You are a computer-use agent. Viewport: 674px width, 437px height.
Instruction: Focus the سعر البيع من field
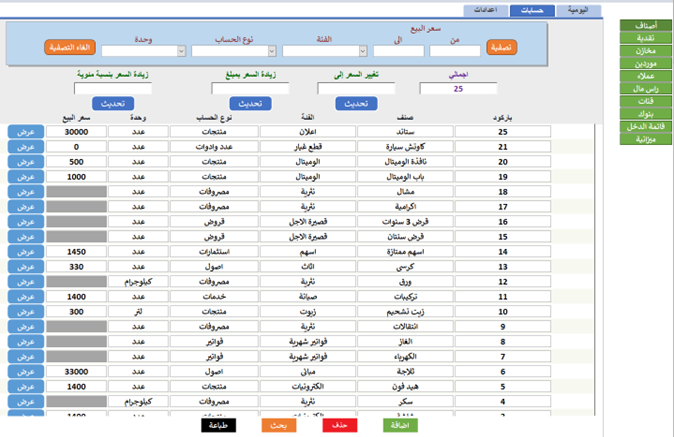[x=455, y=51]
